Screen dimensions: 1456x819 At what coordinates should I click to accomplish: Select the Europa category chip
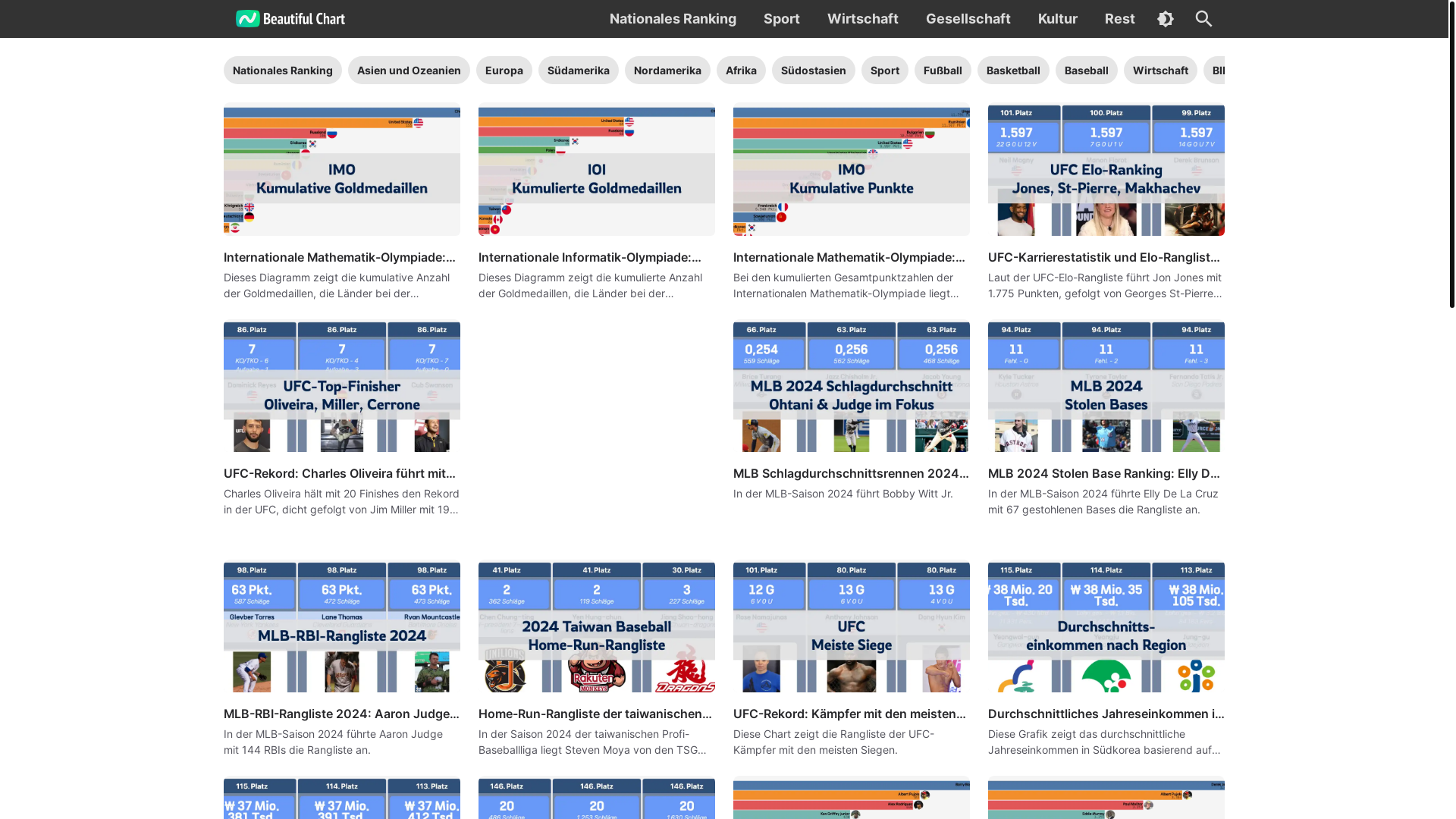504,71
